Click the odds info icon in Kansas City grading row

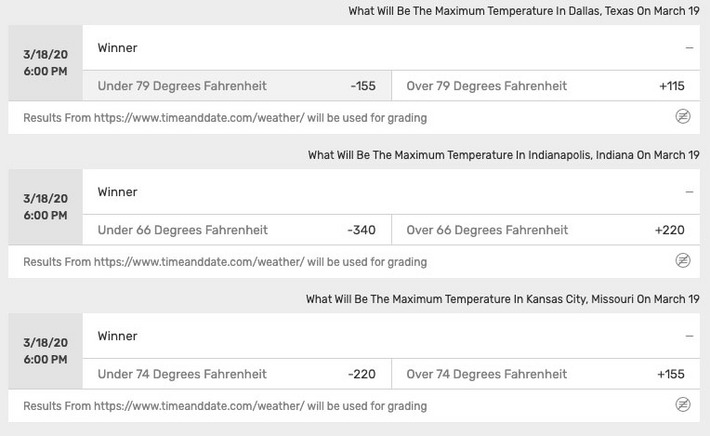pos(683,405)
